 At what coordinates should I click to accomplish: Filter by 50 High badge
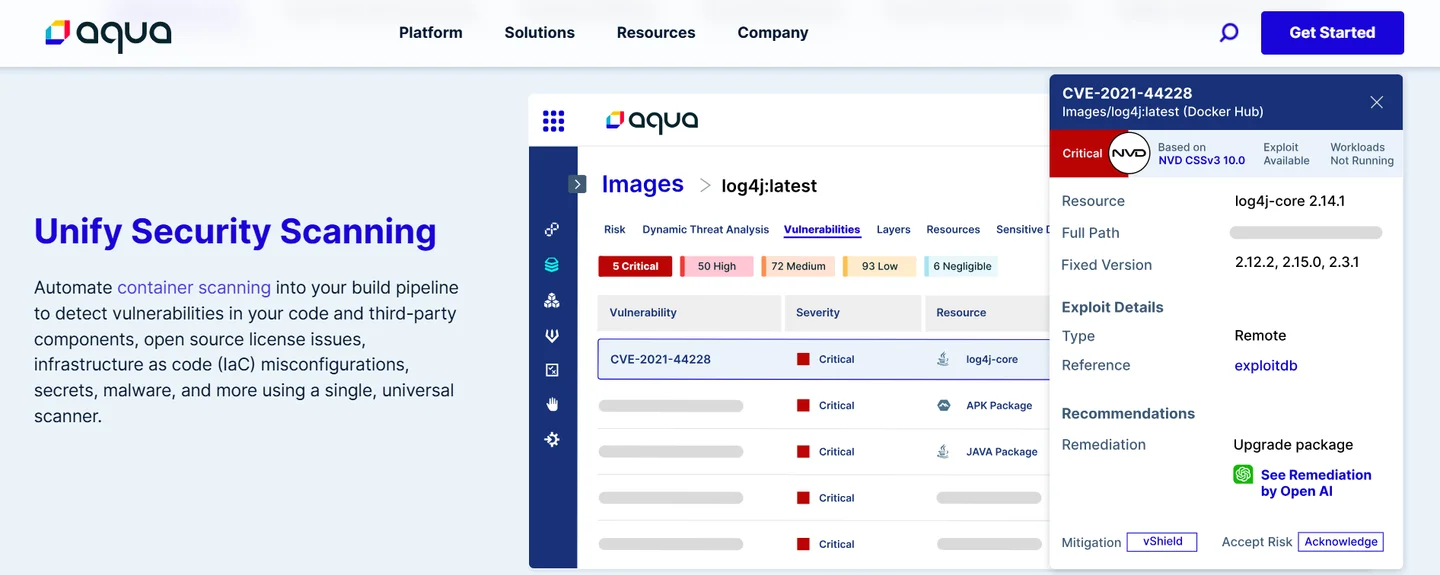pos(716,266)
